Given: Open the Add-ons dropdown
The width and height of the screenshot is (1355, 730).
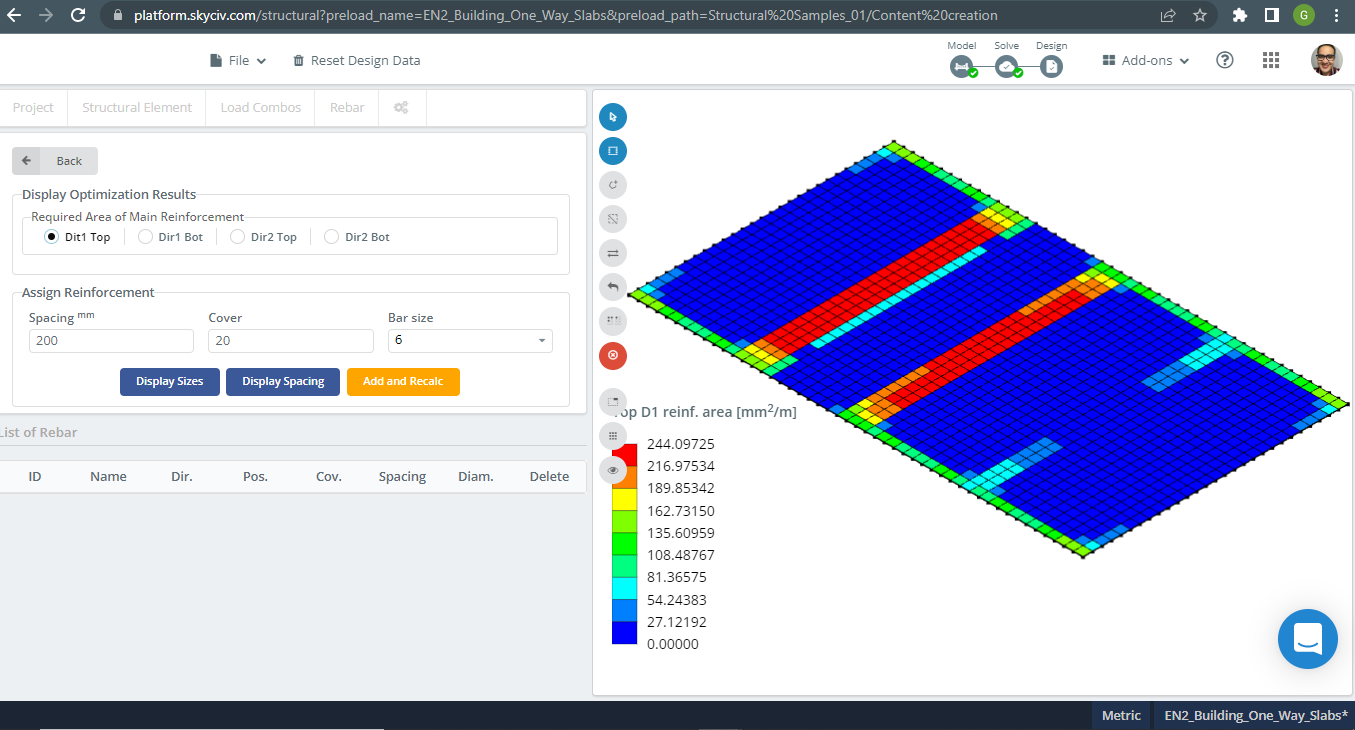Looking at the screenshot, I should coord(1144,60).
